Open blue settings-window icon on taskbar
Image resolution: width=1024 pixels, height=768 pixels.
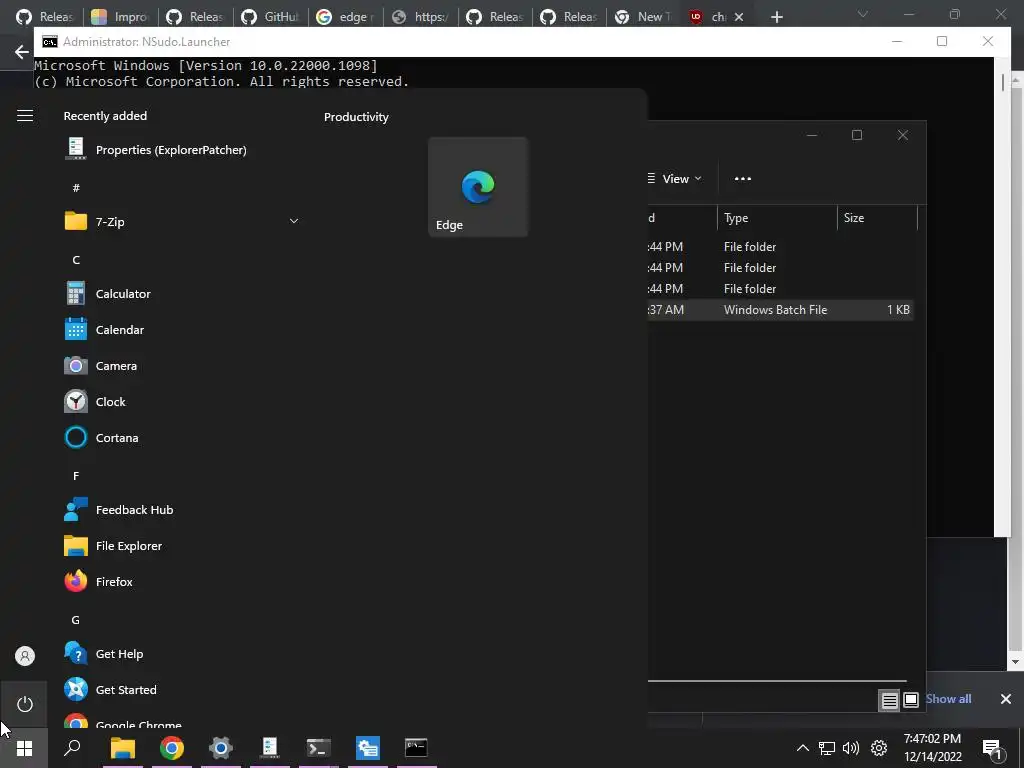tap(368, 748)
